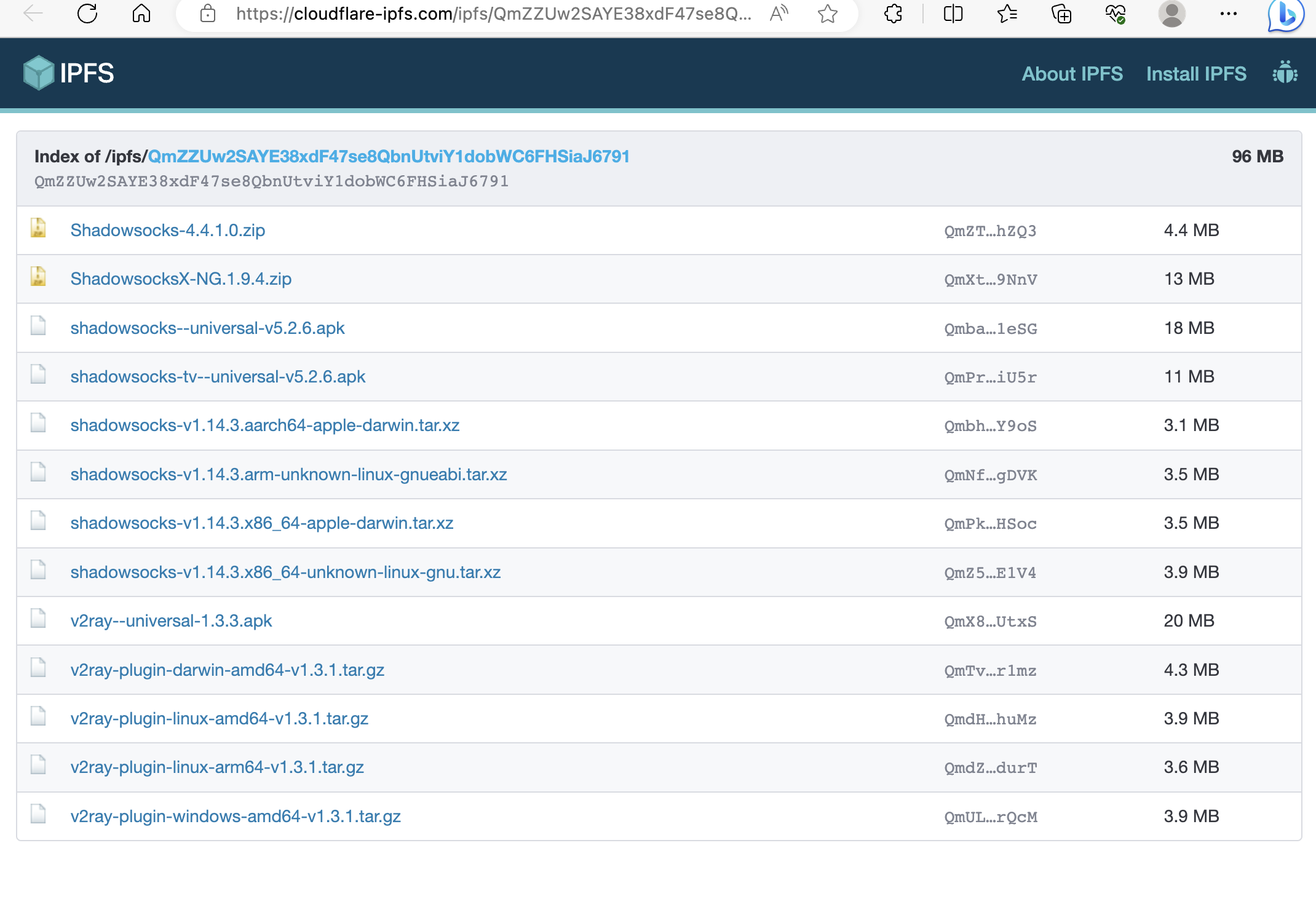The width and height of the screenshot is (1316, 915).
Task: Download v2ray-plugin-darwin-amd64-v1.3.1.tar.gz
Action: point(228,670)
